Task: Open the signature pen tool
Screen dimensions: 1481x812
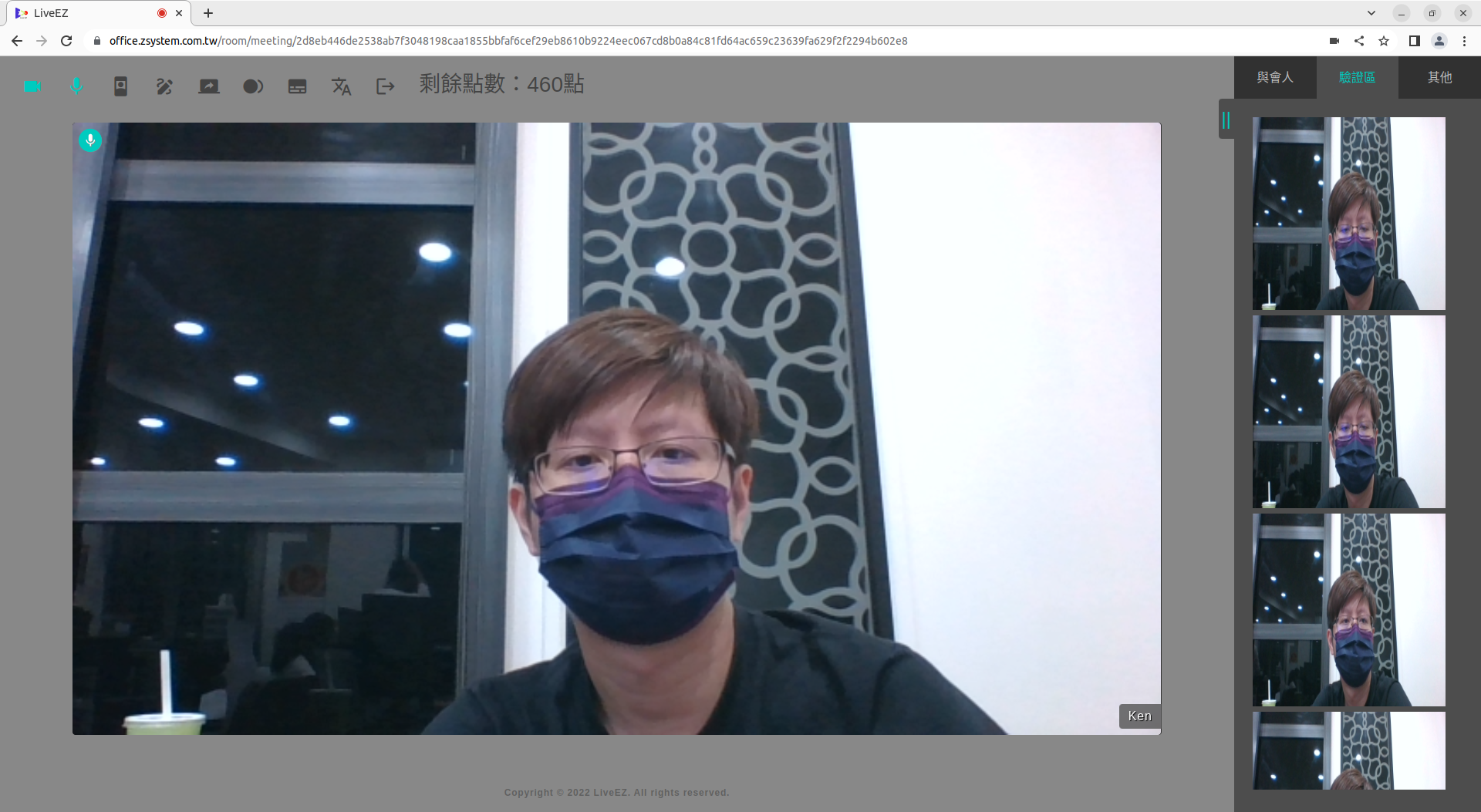Action: pos(164,86)
